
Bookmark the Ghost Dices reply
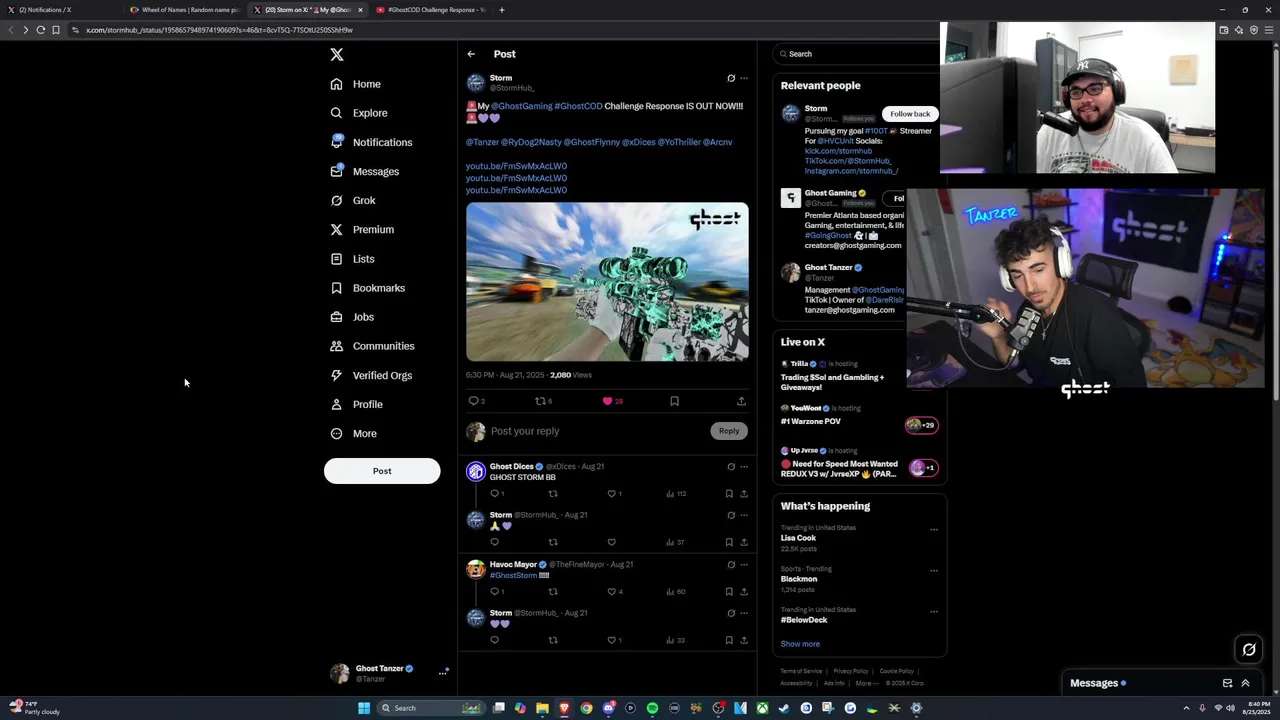tap(729, 493)
